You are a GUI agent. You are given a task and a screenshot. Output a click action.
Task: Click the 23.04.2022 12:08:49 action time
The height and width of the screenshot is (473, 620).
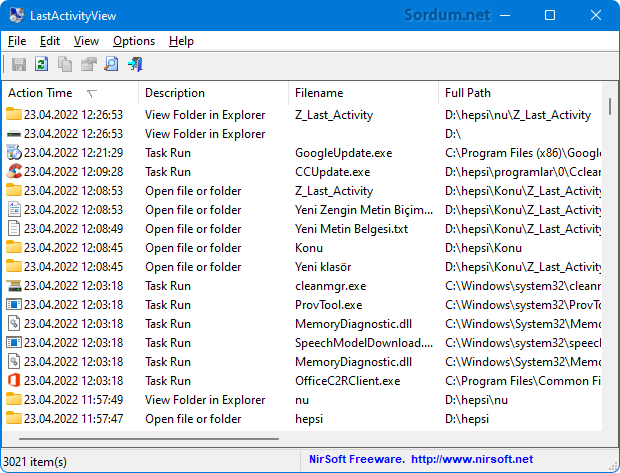(x=74, y=229)
